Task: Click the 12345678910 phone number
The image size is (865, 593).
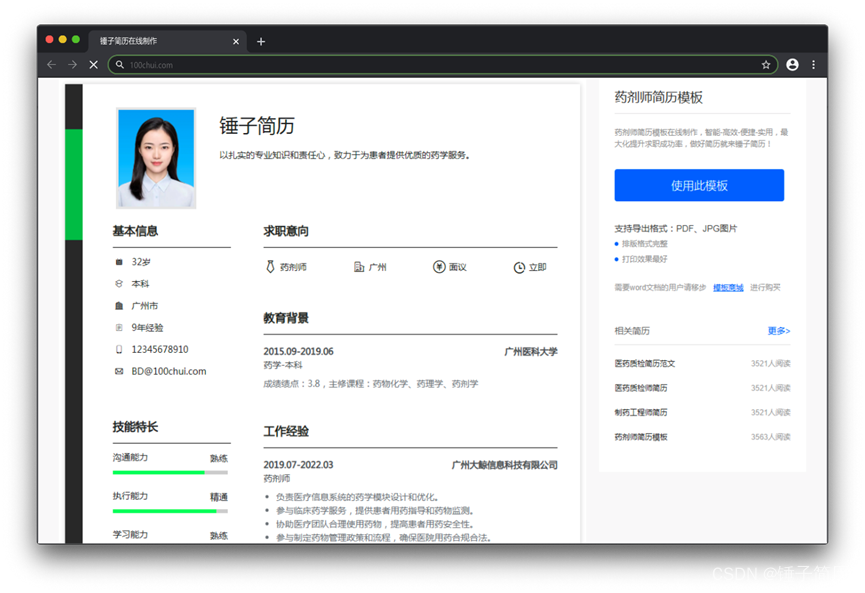Action: point(160,349)
